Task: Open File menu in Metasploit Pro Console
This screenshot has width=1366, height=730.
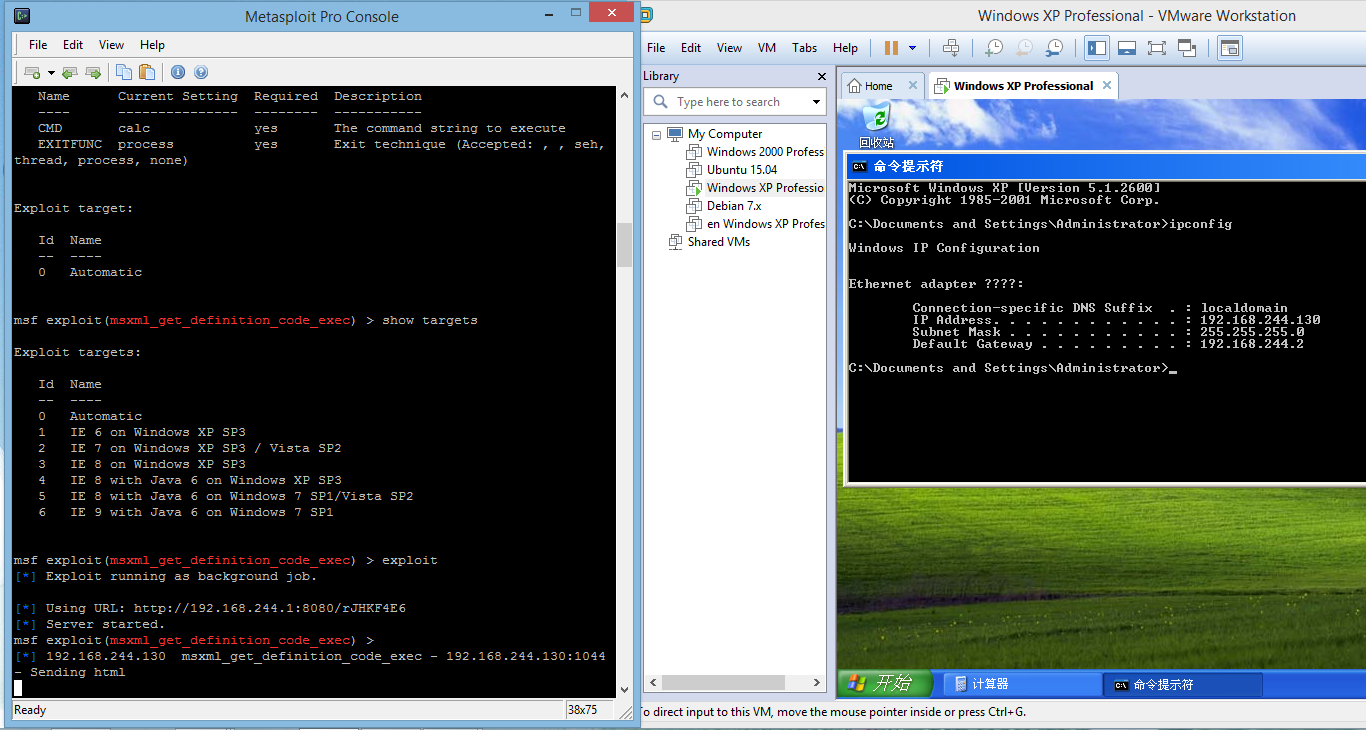Action: (x=38, y=45)
